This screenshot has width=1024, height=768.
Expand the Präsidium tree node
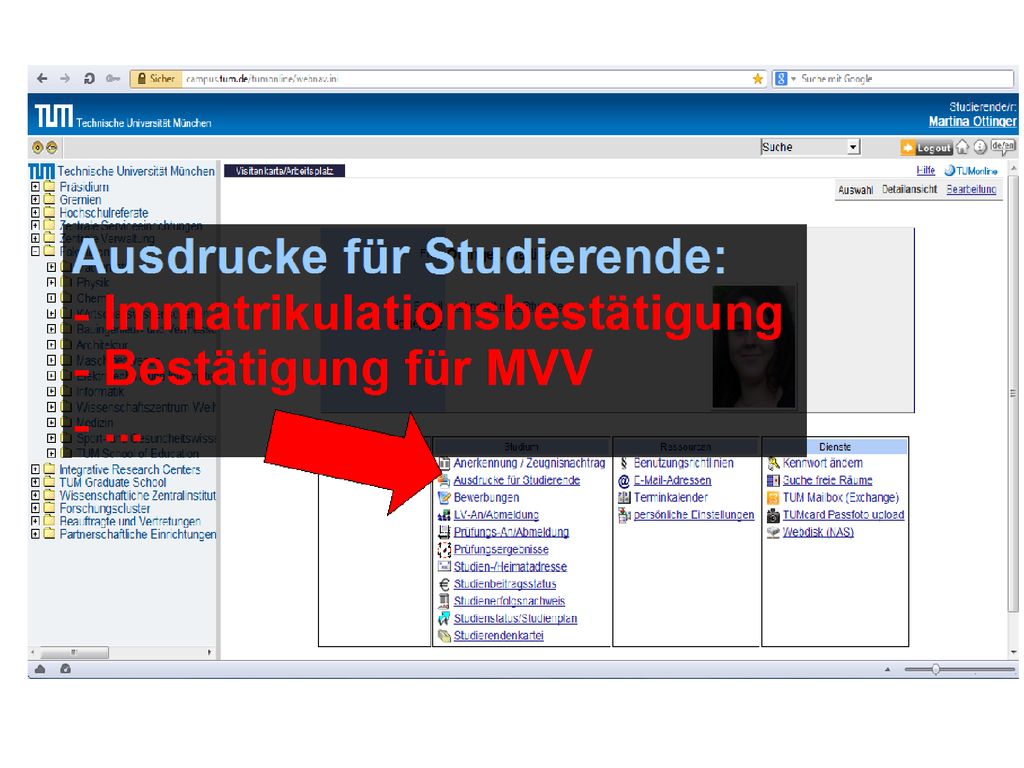(35, 187)
